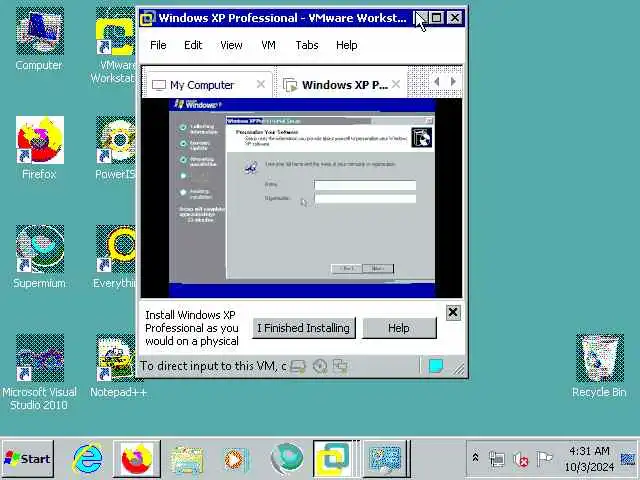The image size is (640, 480).
Task: Click the Name field in XP setup
Action: pyautogui.click(x=365, y=185)
